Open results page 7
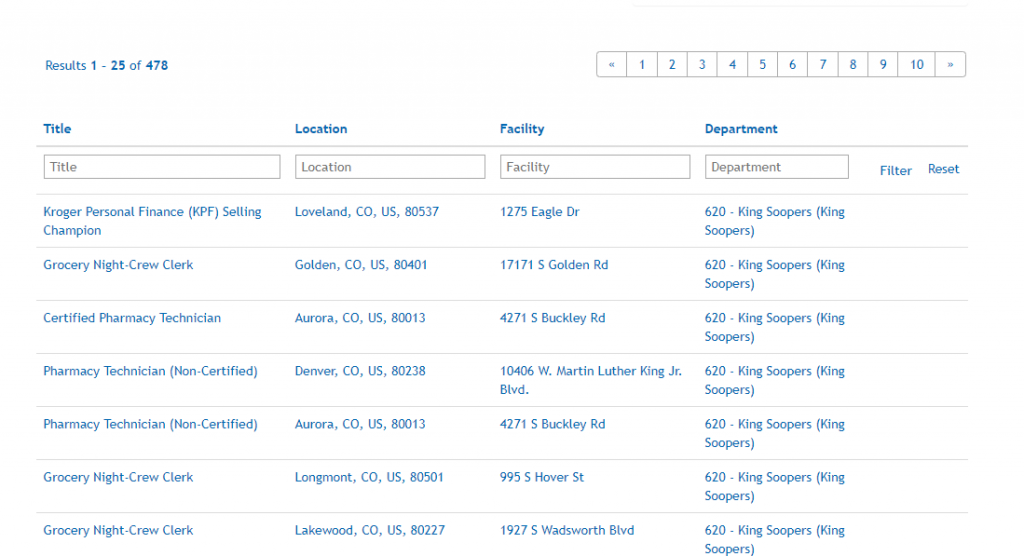 click(x=823, y=65)
